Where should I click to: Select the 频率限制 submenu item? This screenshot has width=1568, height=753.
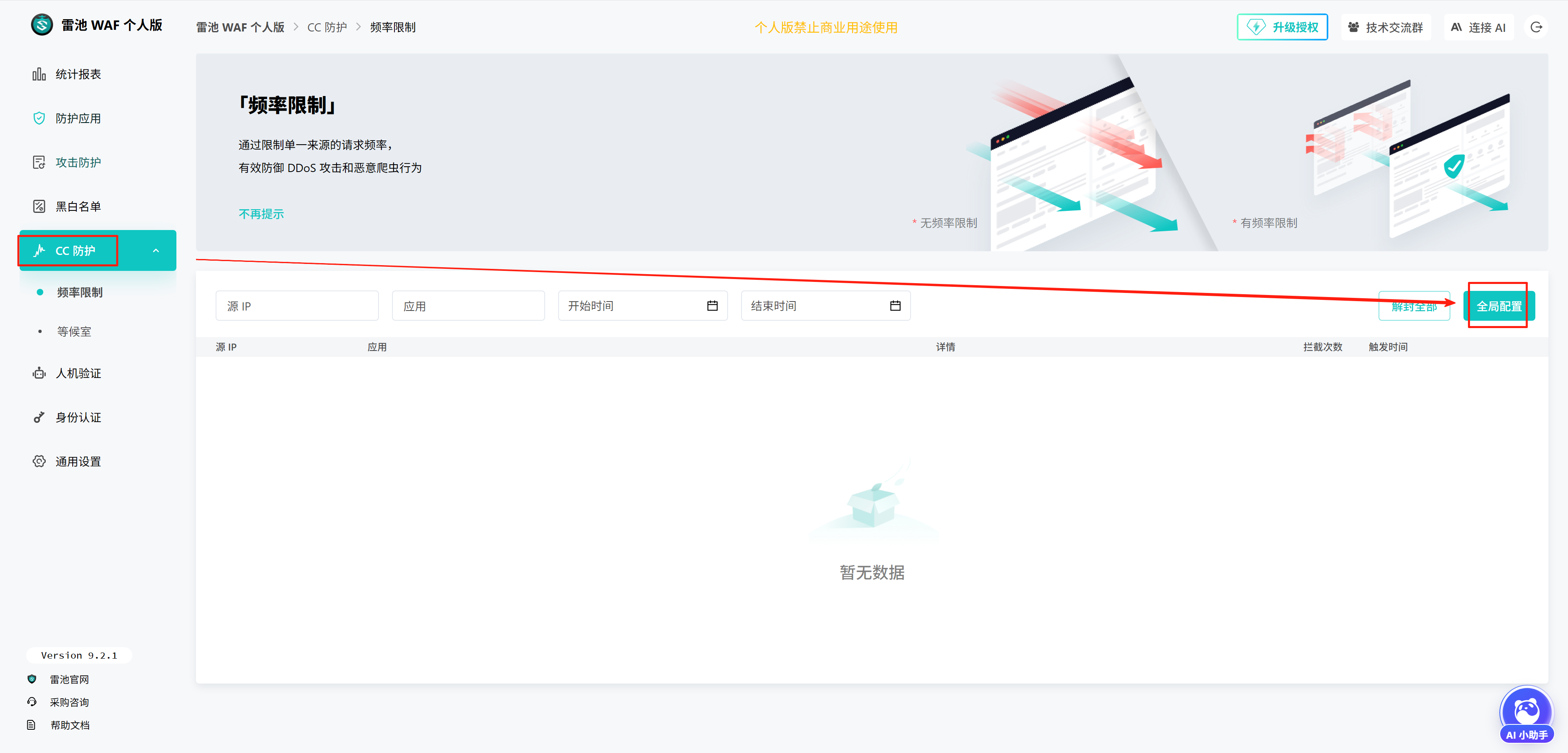point(80,293)
